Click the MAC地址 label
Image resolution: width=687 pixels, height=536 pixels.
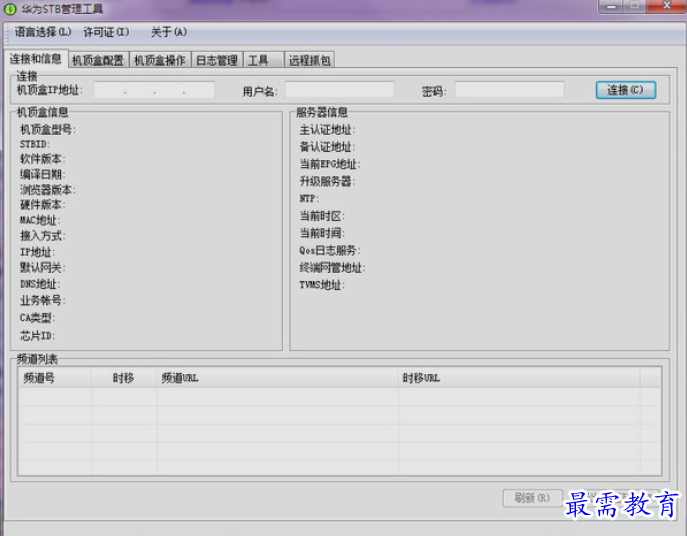tap(40, 220)
